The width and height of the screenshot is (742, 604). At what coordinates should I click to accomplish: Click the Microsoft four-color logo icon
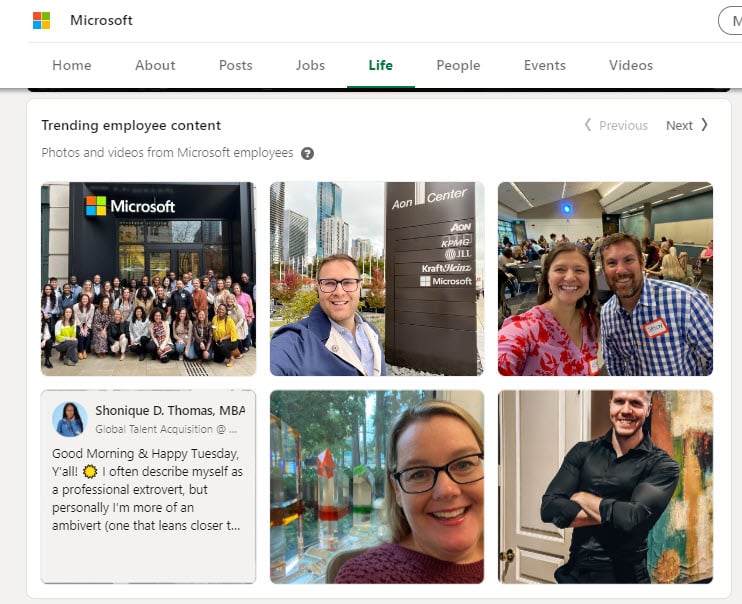[x=42, y=20]
